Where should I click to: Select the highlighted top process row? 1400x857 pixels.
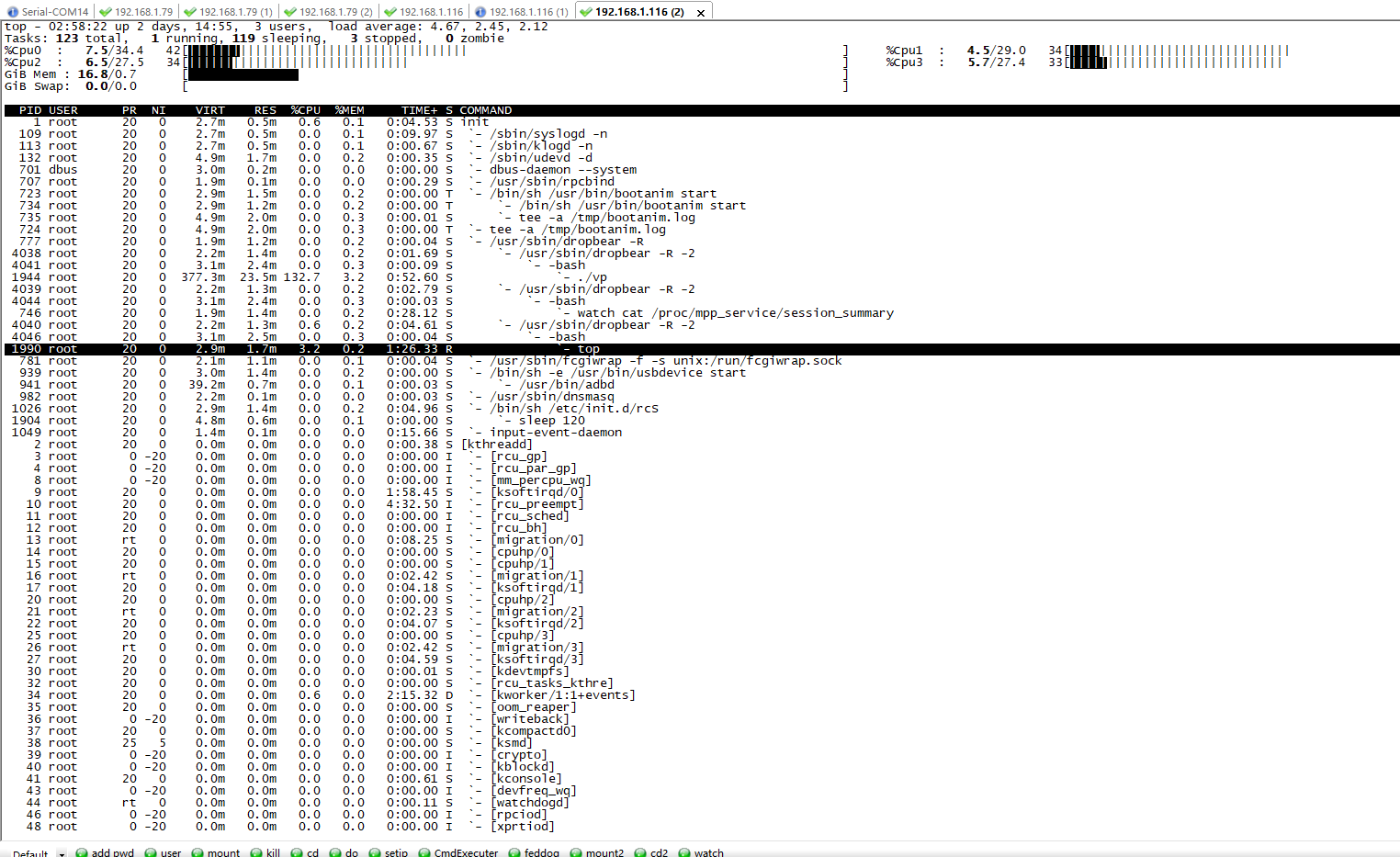[x=702, y=349]
